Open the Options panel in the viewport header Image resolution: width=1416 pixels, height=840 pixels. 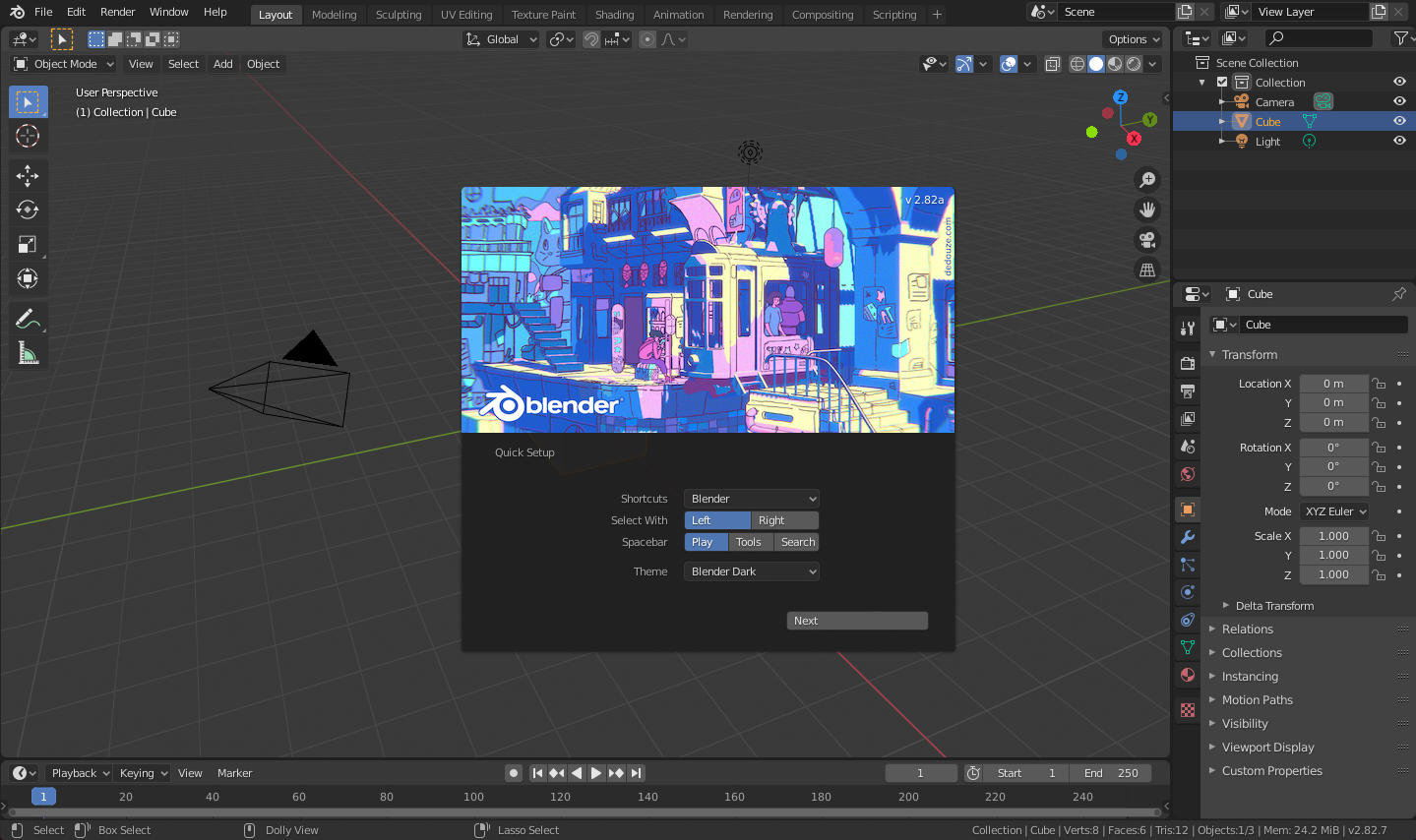[x=1132, y=38]
